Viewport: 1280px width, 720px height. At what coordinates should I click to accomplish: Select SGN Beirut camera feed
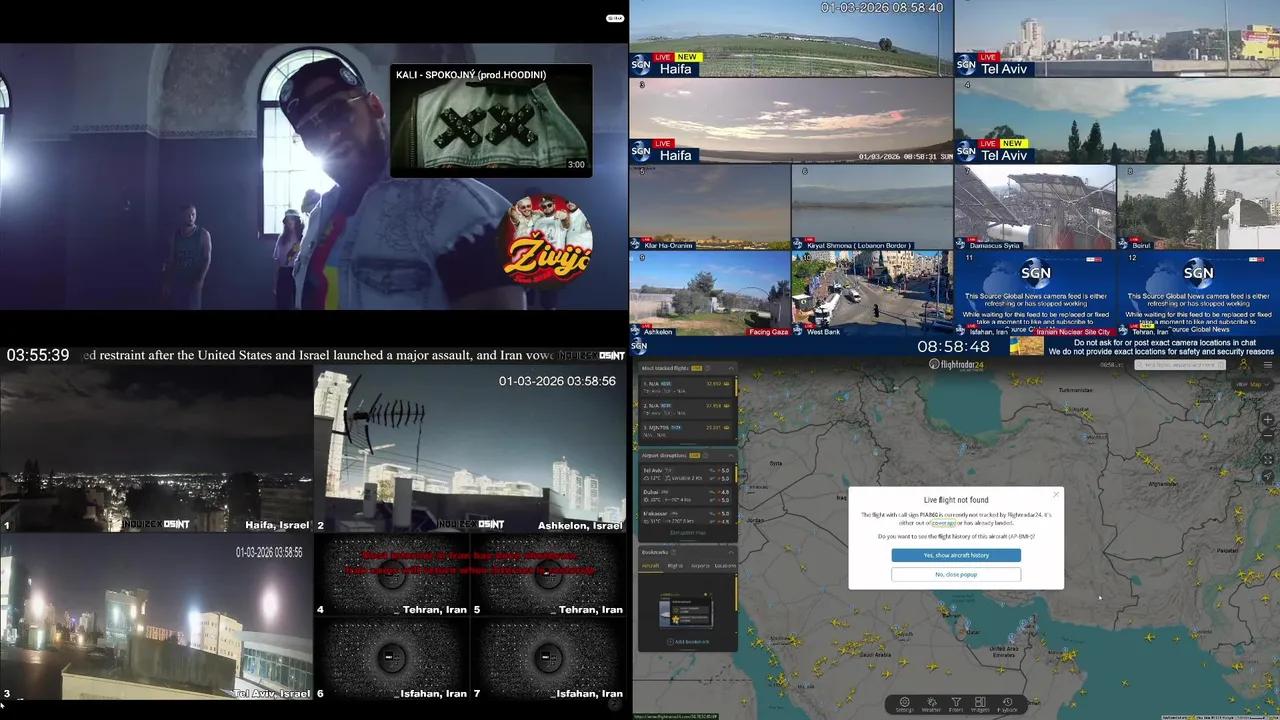tap(1198, 207)
